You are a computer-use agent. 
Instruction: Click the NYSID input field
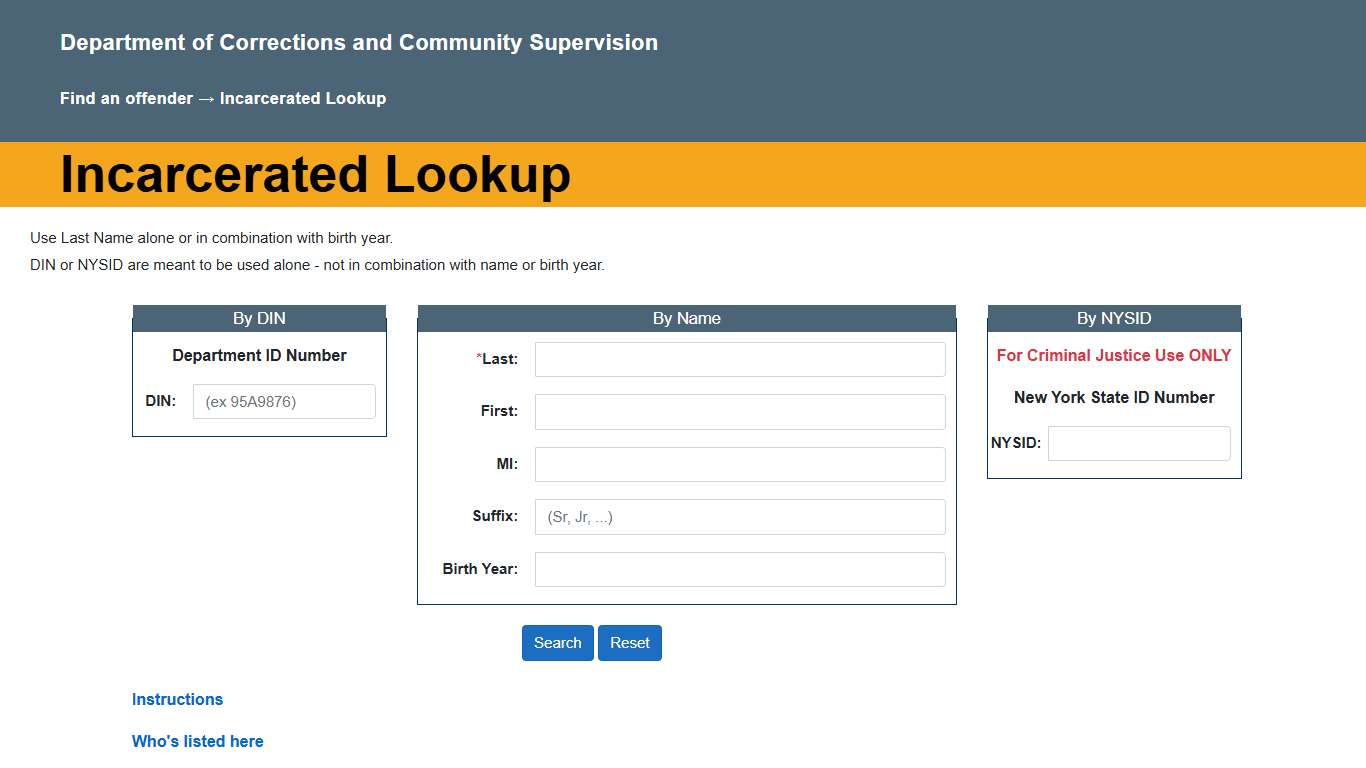click(x=1138, y=443)
